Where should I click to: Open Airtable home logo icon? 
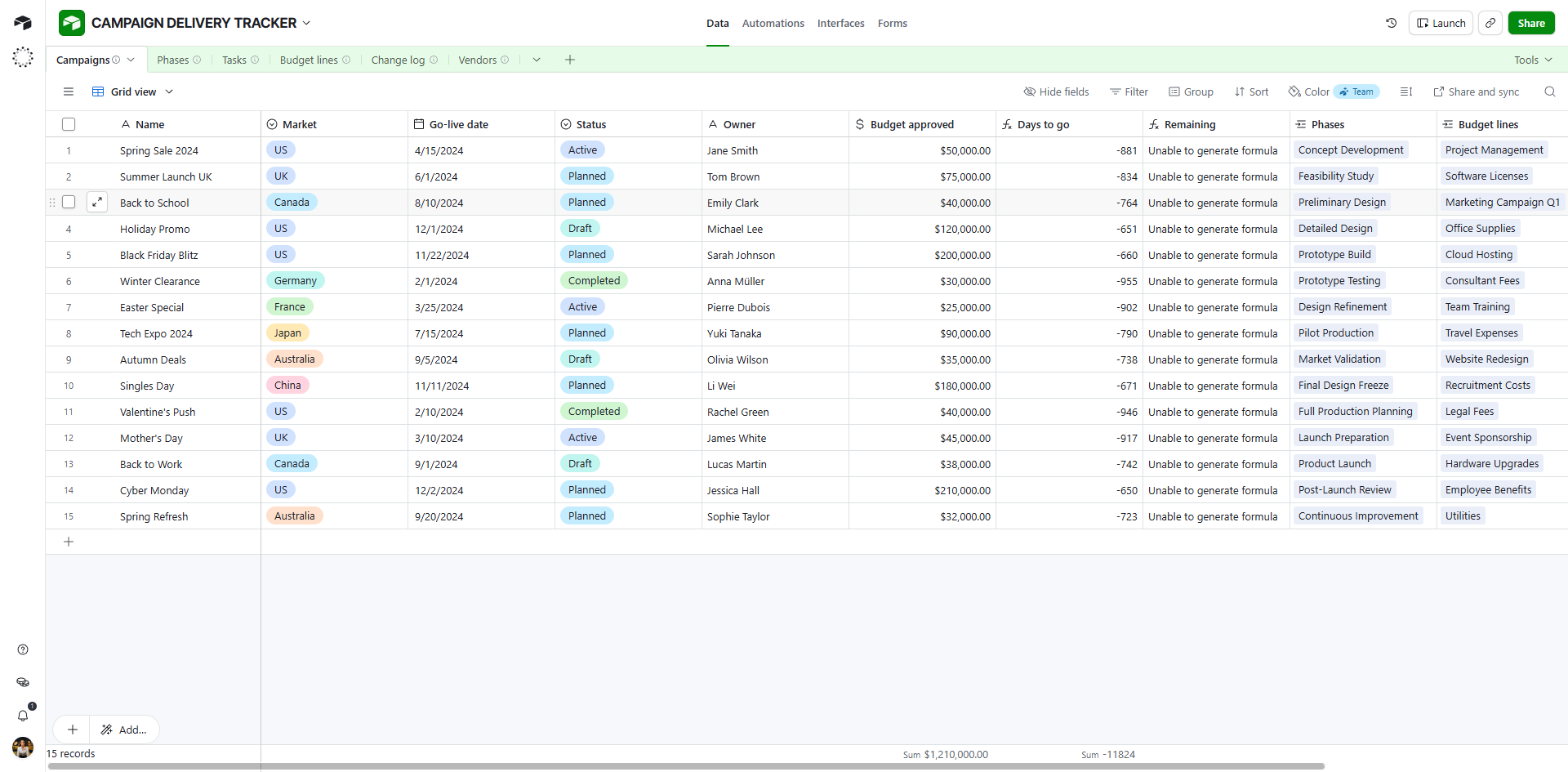(23, 23)
